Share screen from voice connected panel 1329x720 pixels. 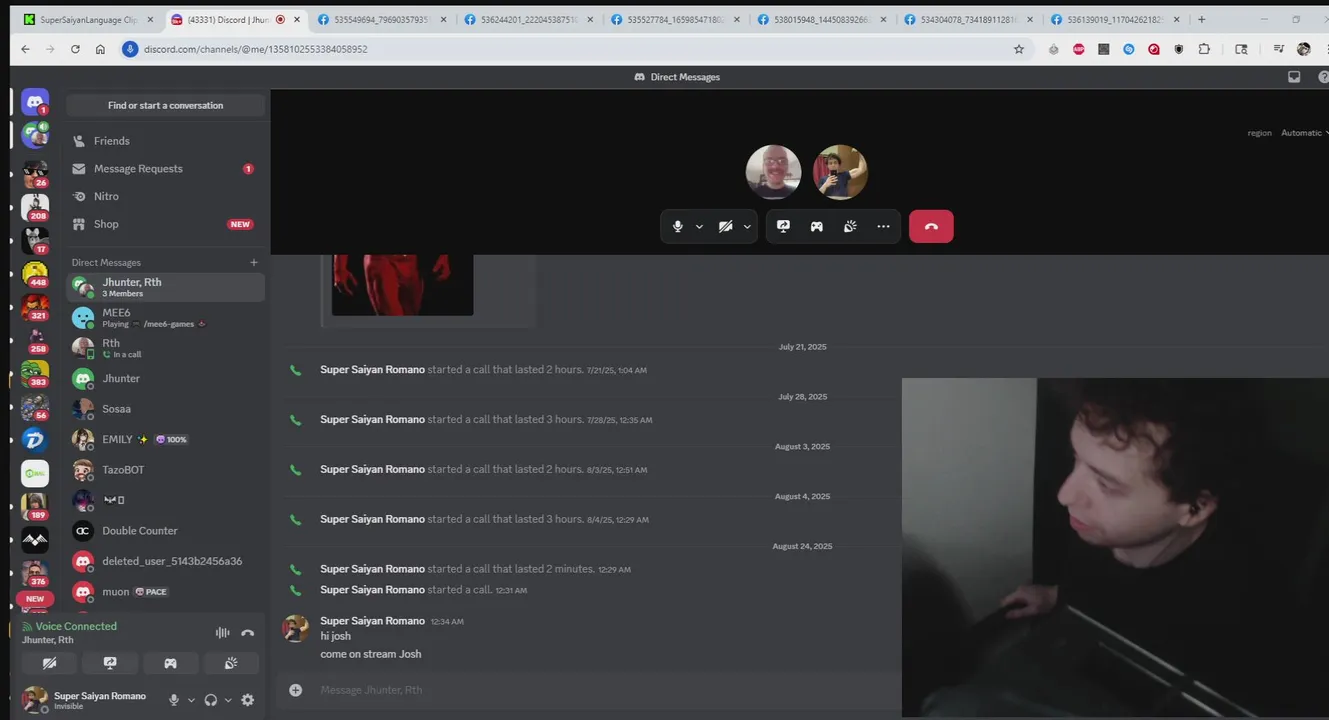[x=110, y=663]
